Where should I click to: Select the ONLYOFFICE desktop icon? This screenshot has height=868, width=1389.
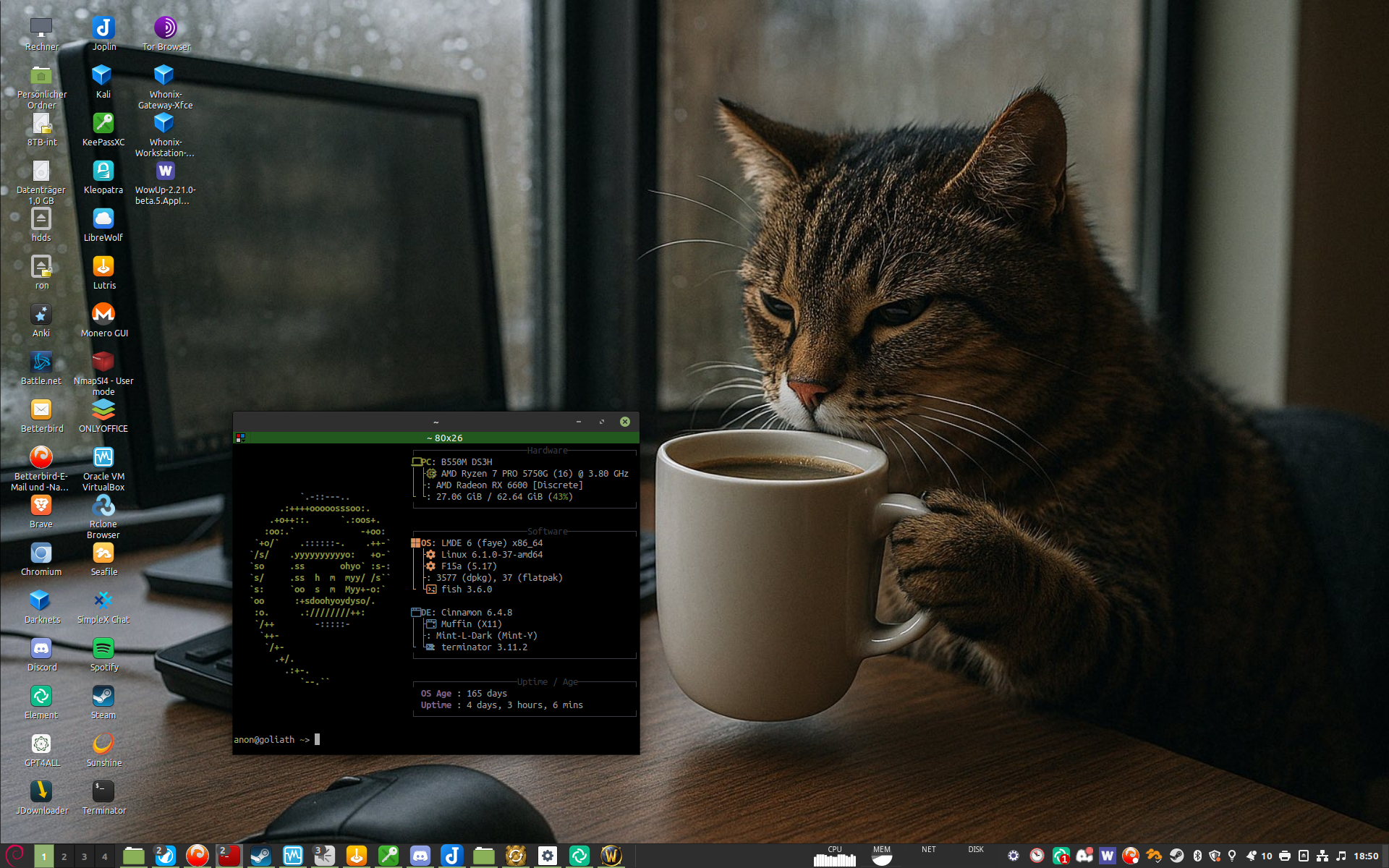(x=103, y=416)
